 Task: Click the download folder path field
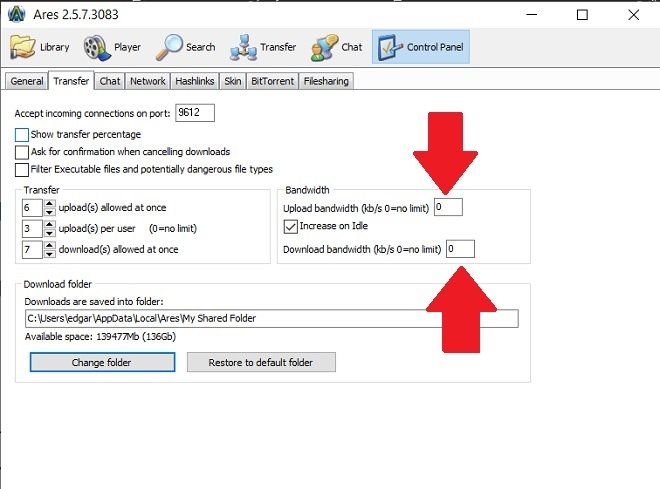tap(271, 318)
